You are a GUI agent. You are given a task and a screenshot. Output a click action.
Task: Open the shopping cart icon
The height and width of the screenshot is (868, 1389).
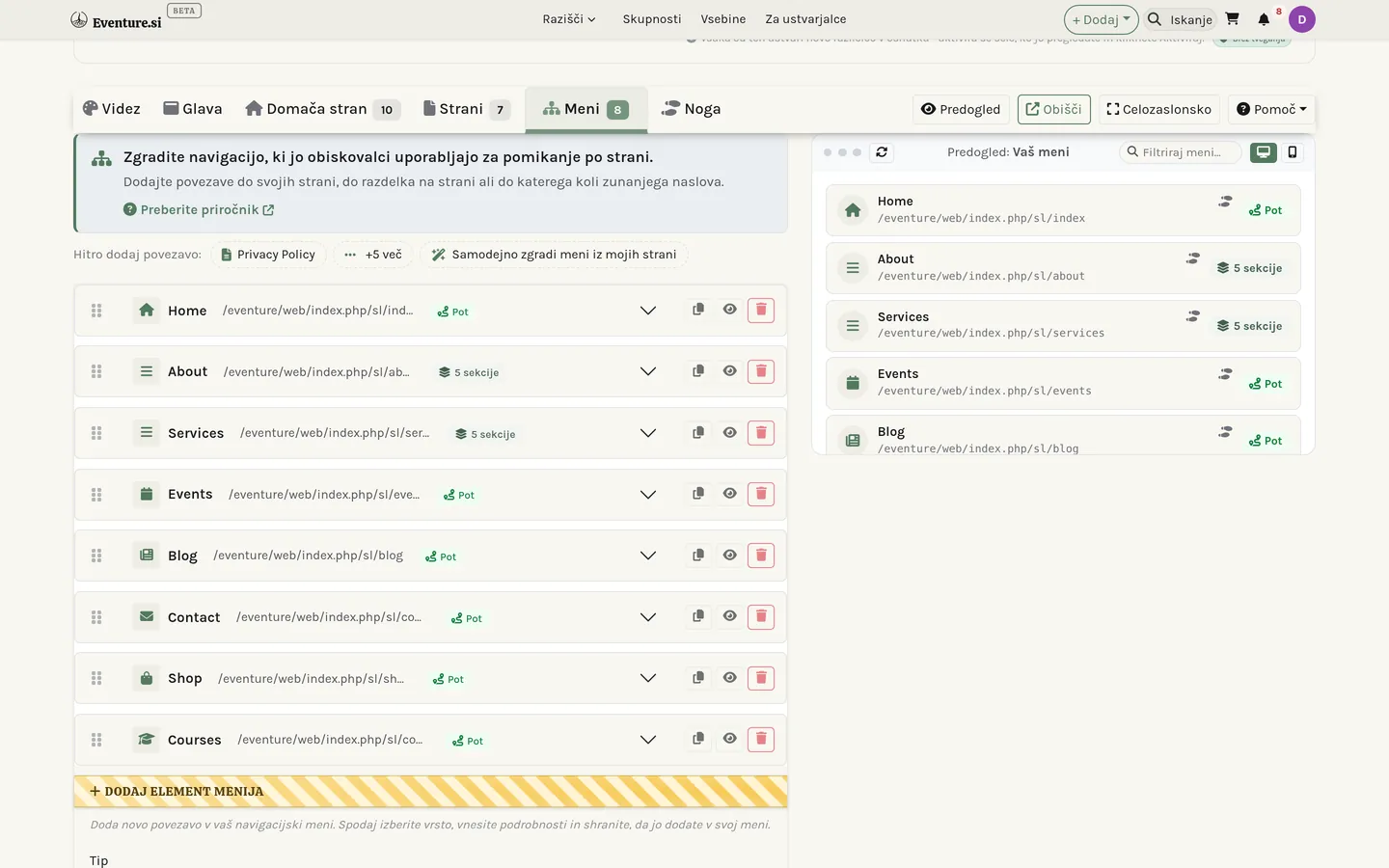click(x=1232, y=18)
